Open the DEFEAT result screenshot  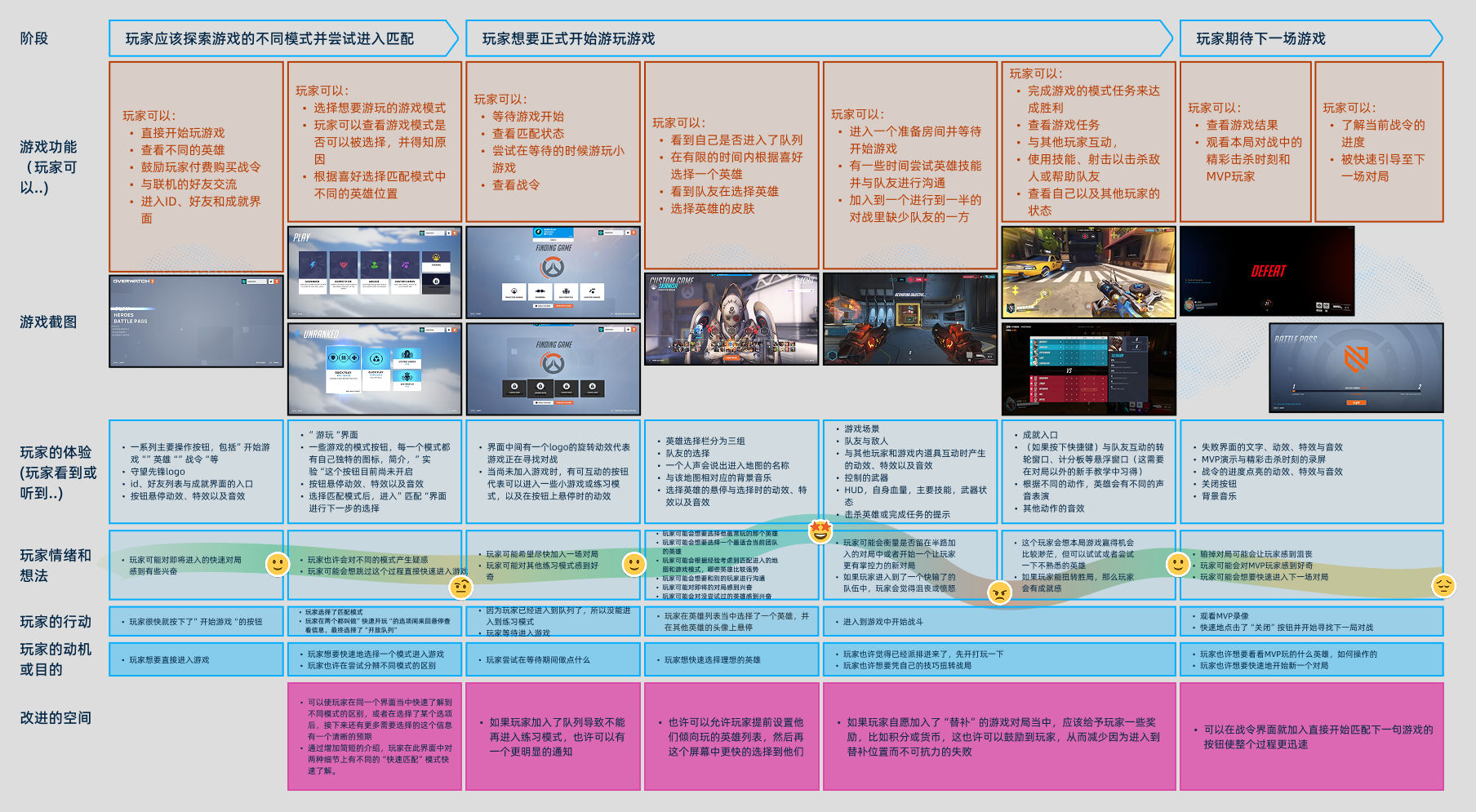(1267, 271)
